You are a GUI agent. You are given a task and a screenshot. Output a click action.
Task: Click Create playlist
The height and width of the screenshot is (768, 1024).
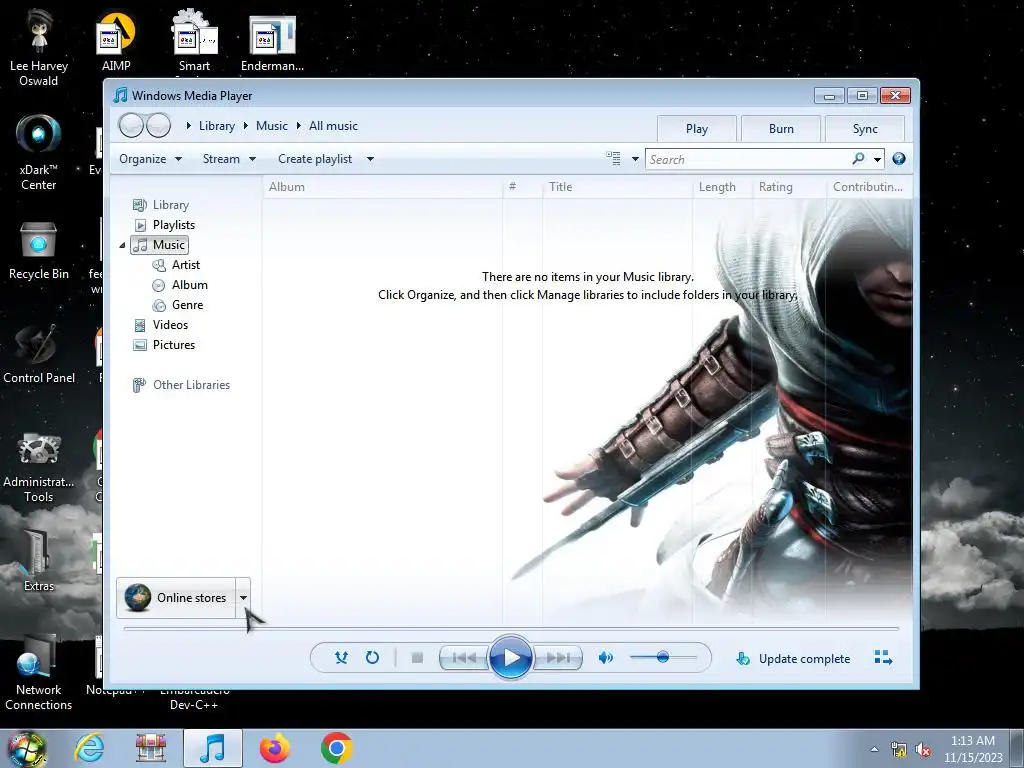315,159
